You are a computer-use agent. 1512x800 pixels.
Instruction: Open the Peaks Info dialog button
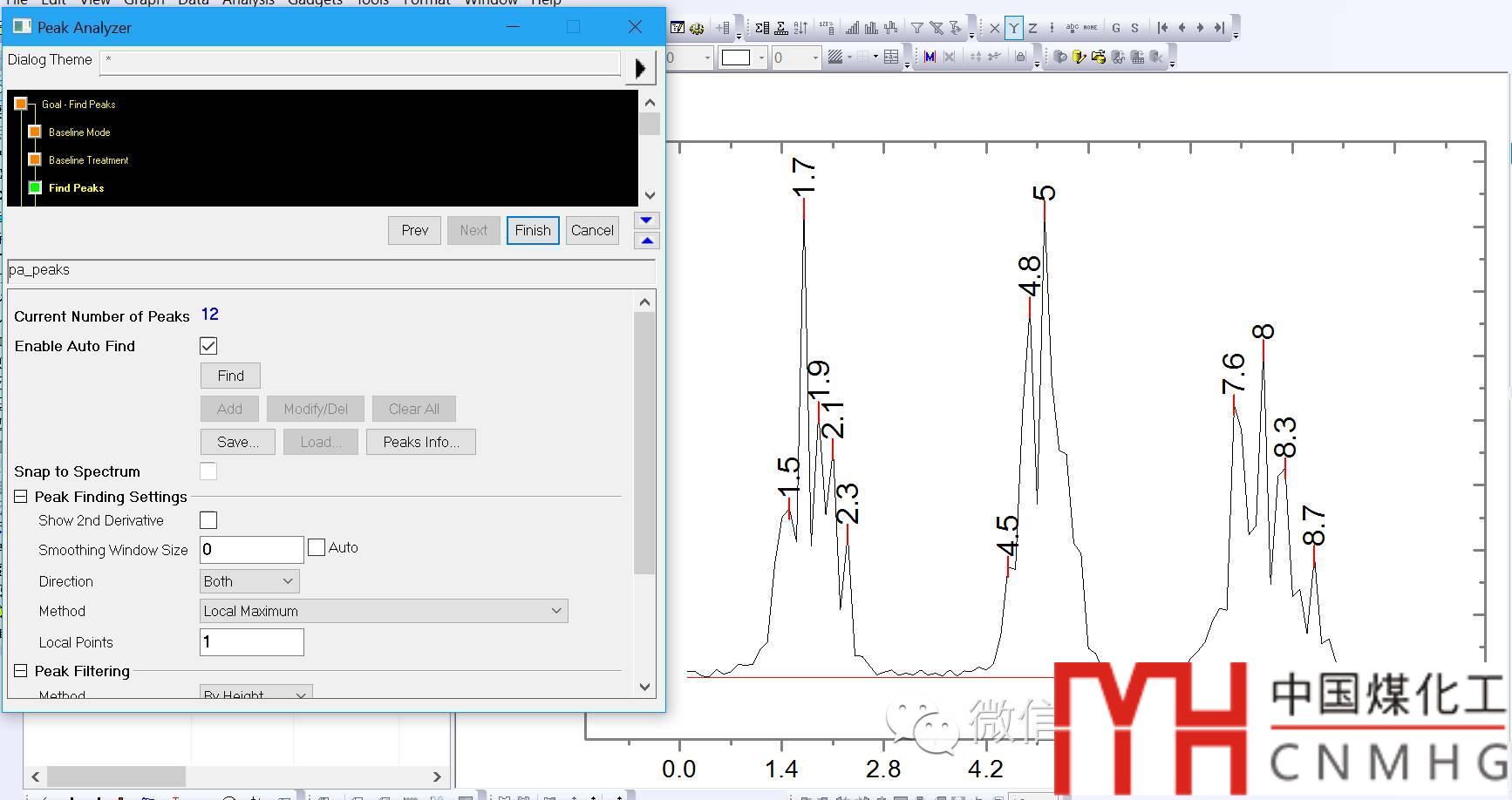click(420, 442)
